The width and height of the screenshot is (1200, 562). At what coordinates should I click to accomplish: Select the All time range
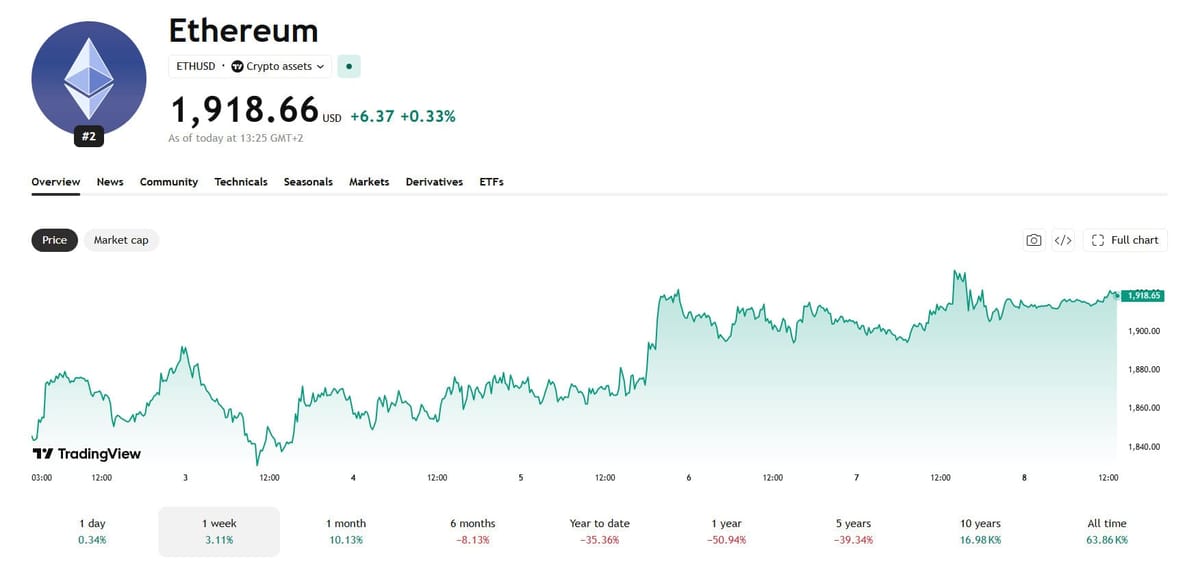point(1107,531)
